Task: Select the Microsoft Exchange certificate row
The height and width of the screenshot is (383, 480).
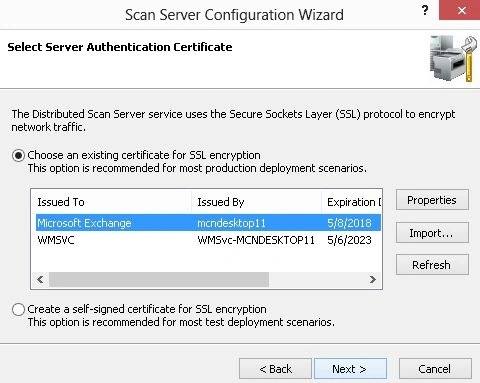Action: tap(208, 223)
